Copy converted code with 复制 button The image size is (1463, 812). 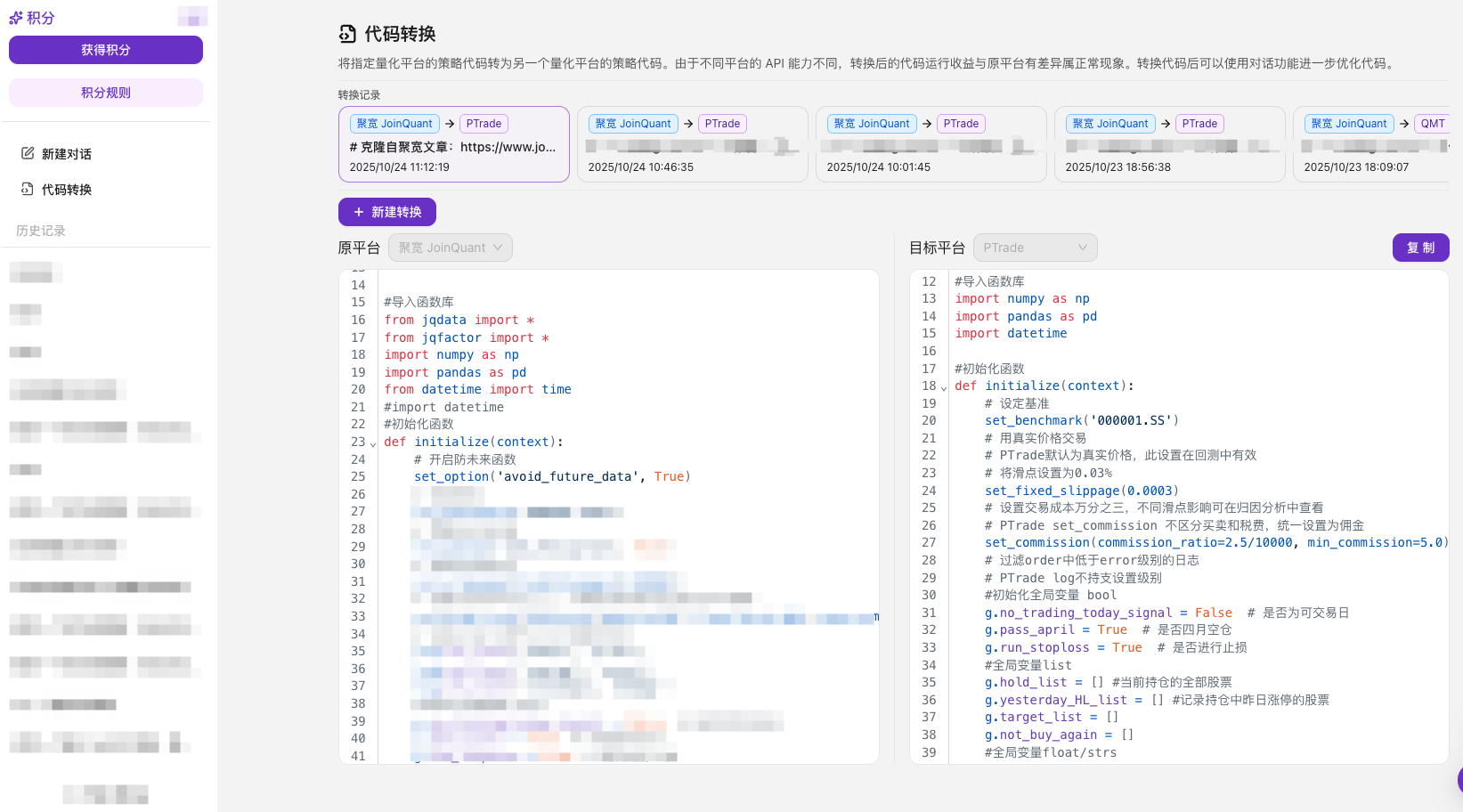click(x=1420, y=248)
